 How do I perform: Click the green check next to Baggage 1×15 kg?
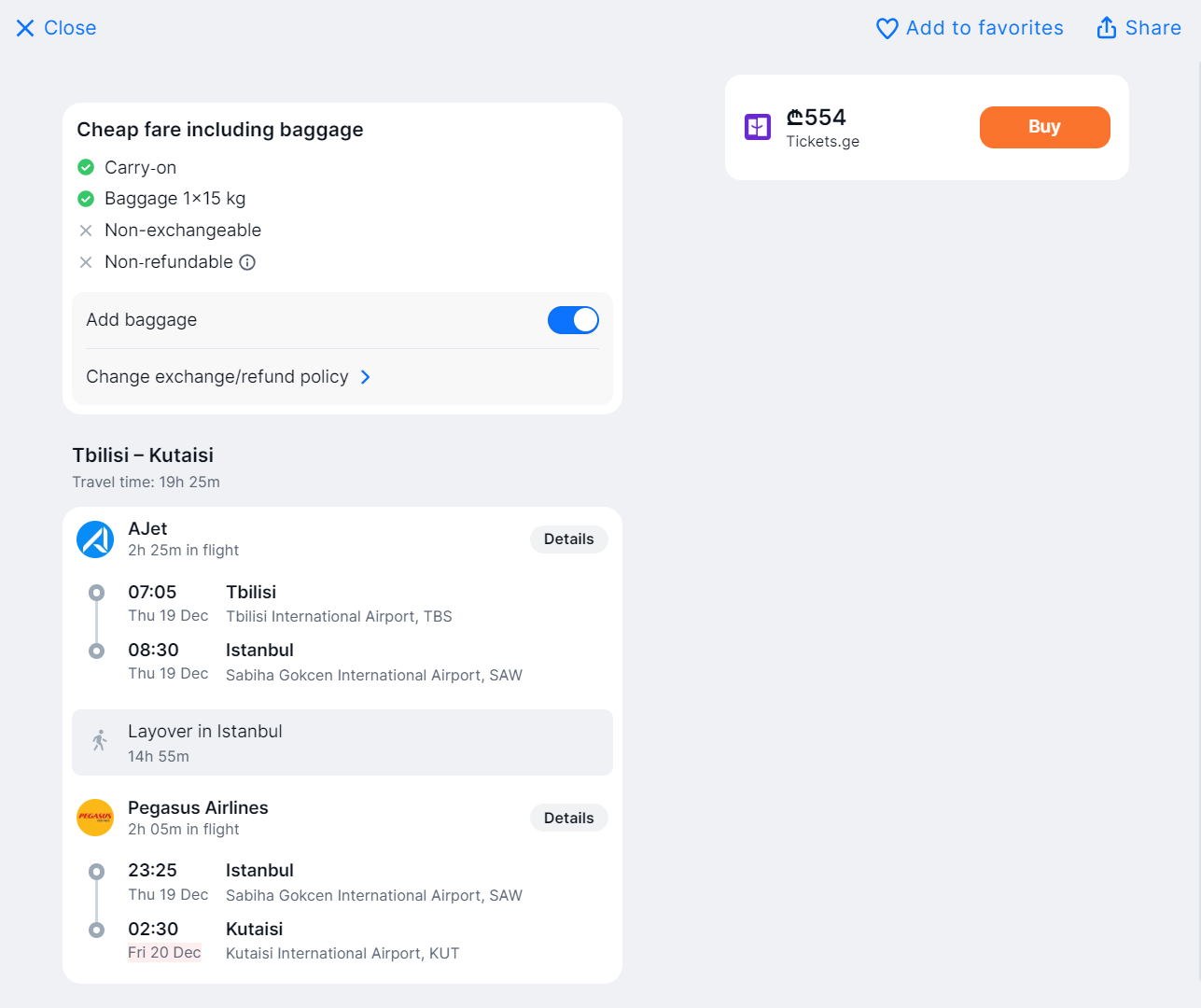tap(86, 199)
